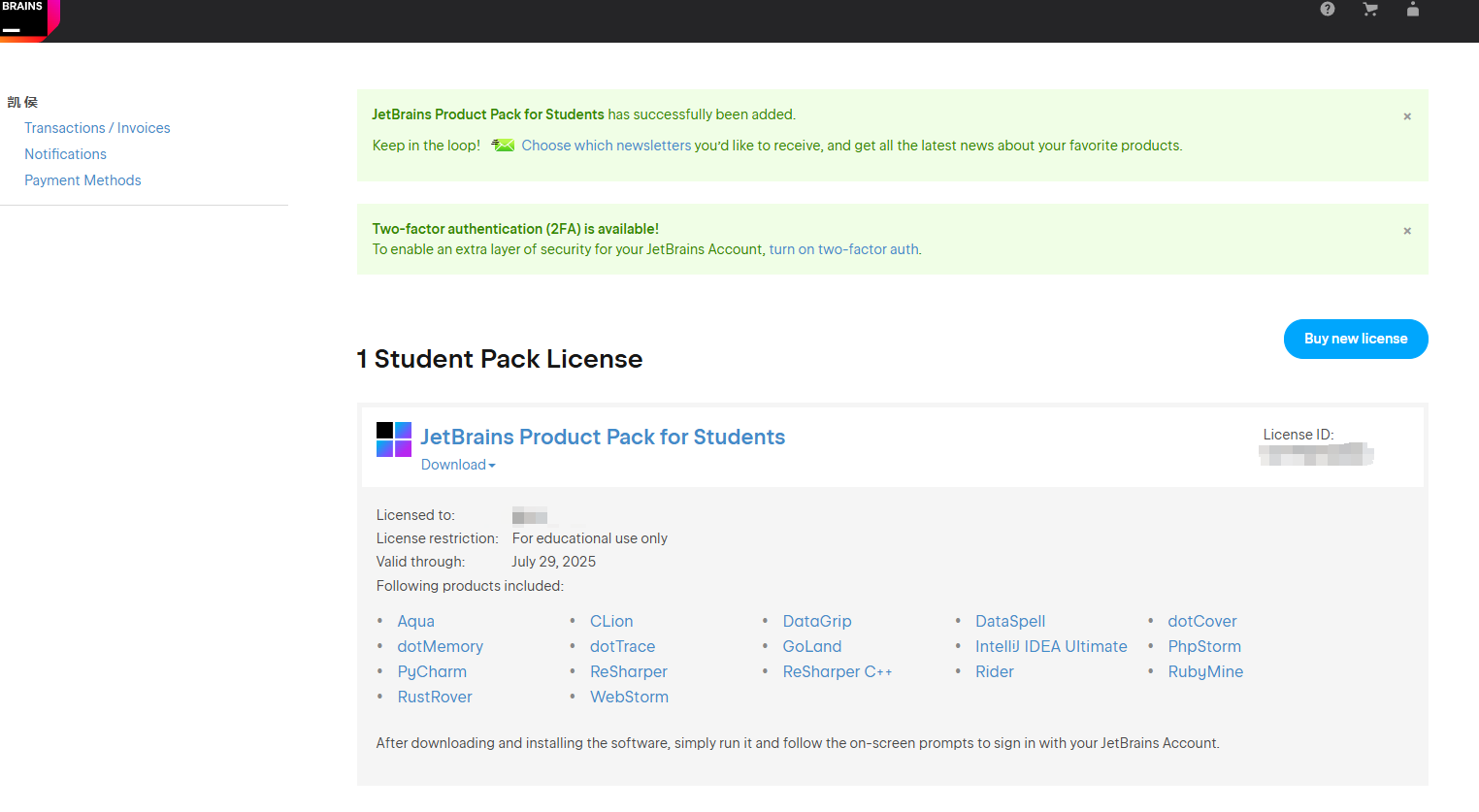1479x812 pixels.
Task: Click the 'After downloading and installing the software' paragraph
Action: [798, 743]
